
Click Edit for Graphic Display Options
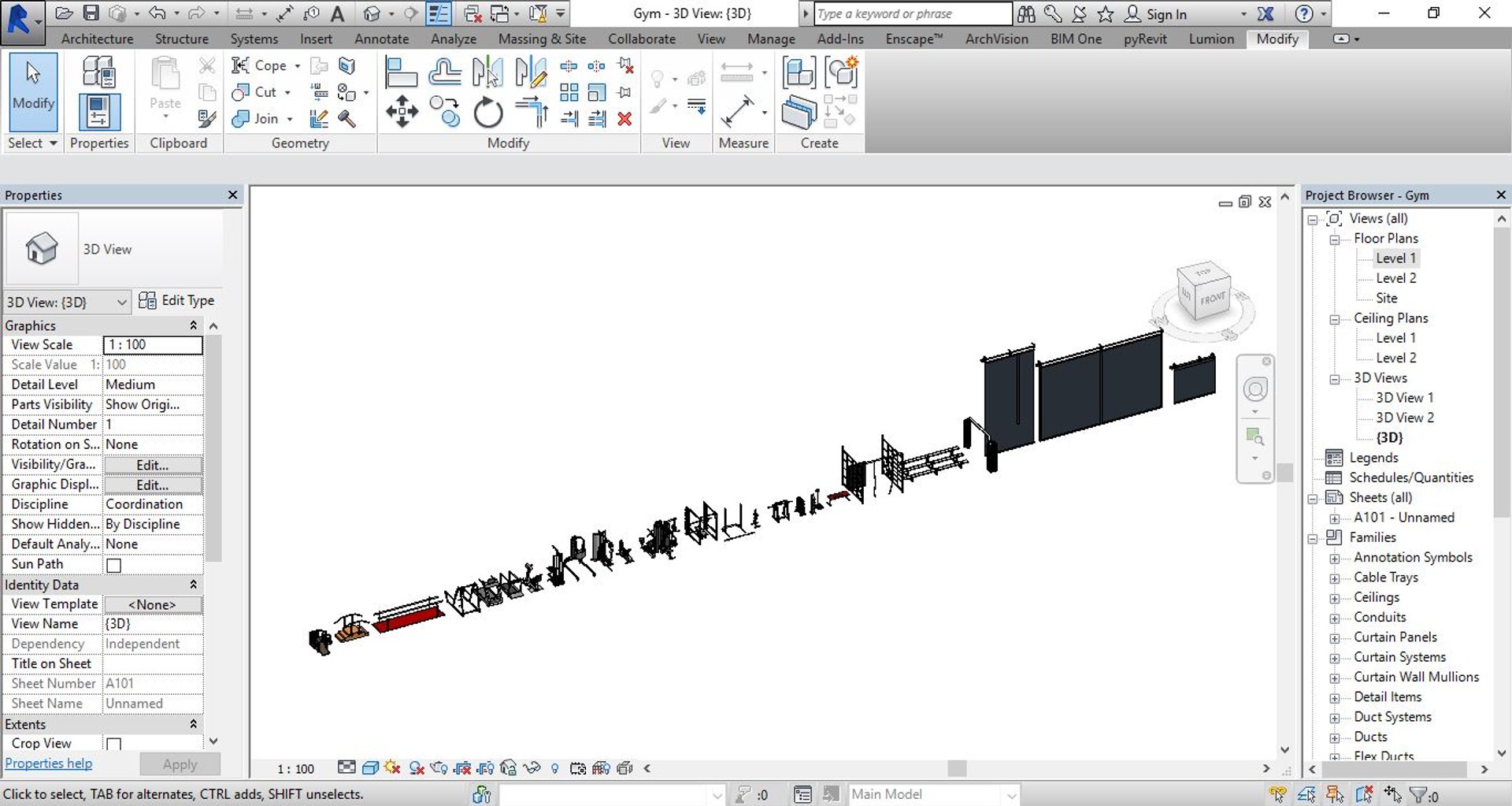click(x=153, y=485)
